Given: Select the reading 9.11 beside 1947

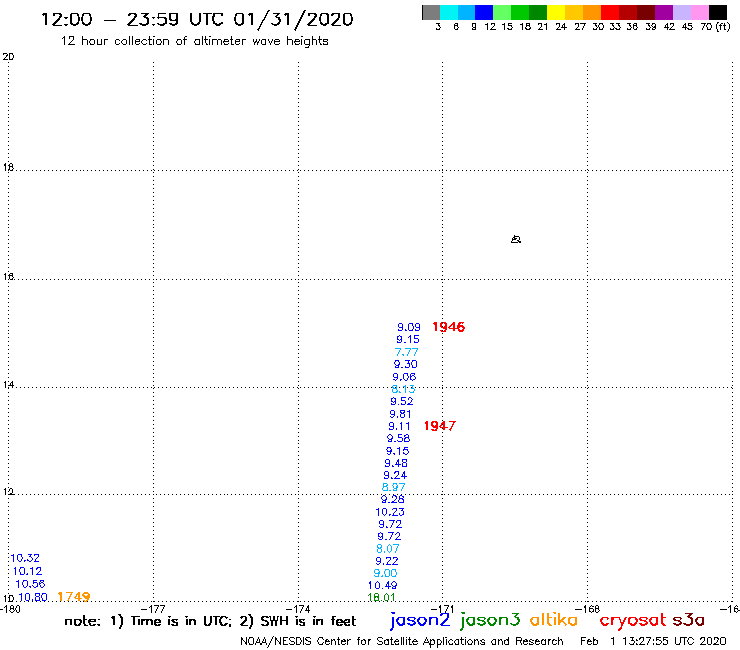Looking at the screenshot, I should tap(399, 426).
